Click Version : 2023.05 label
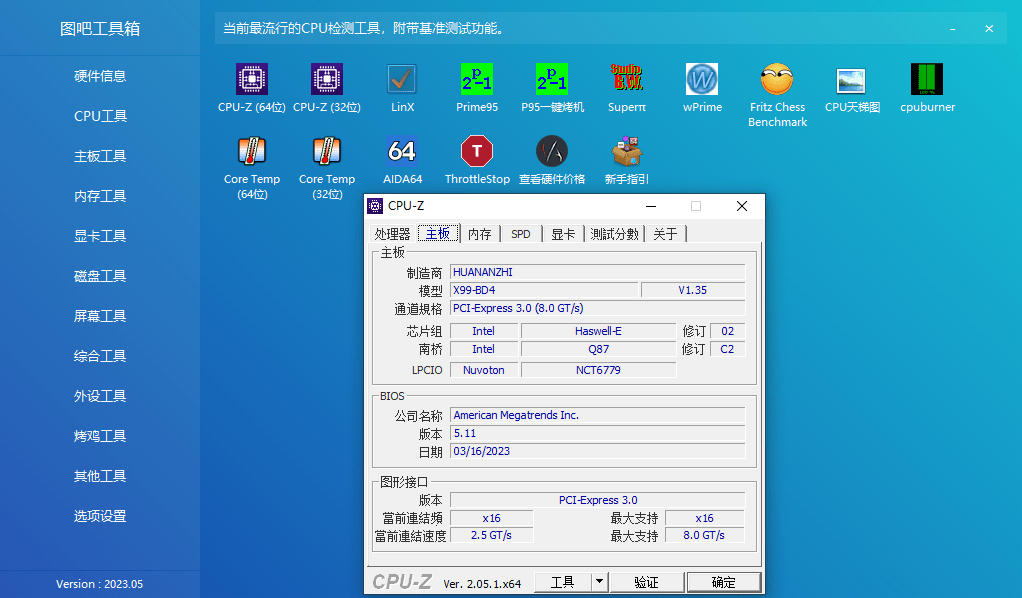Screen dimensions: 1022x598 pyautogui.click(x=100, y=584)
